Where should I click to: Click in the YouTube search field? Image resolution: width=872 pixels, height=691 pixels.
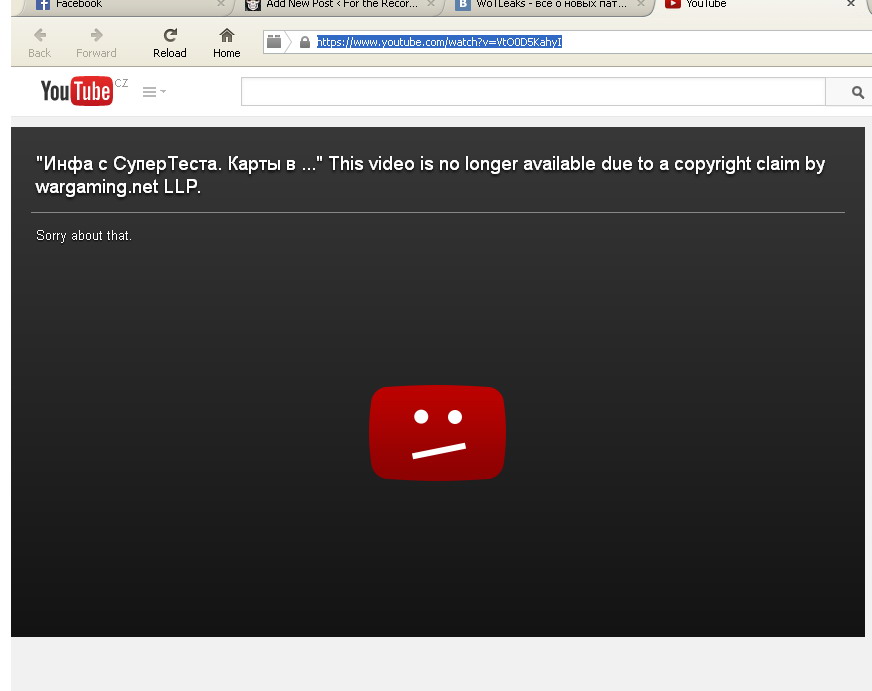point(532,92)
